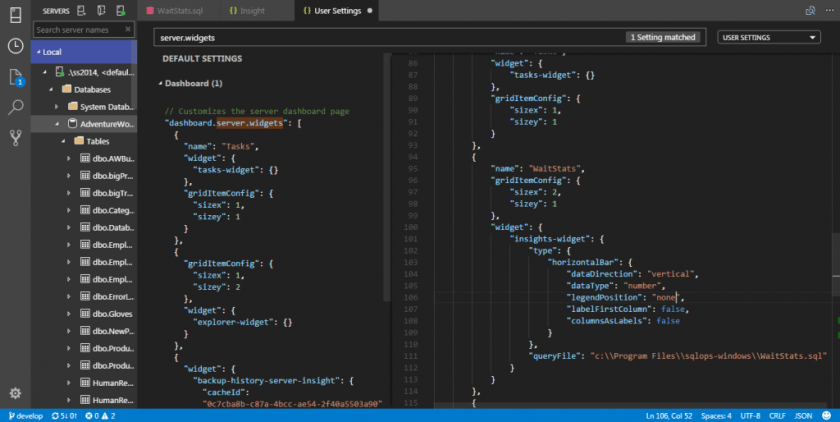Expand the dbo.AWBu... table

point(69,159)
